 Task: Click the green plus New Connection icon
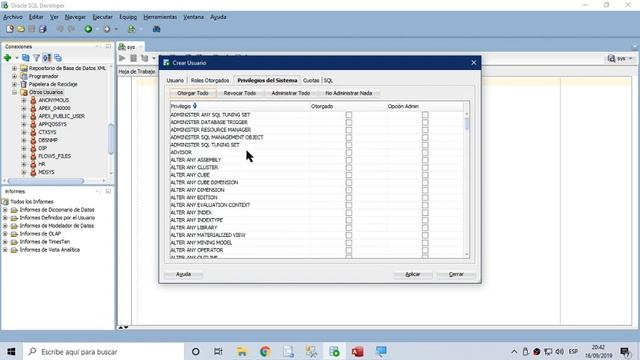tap(7, 58)
